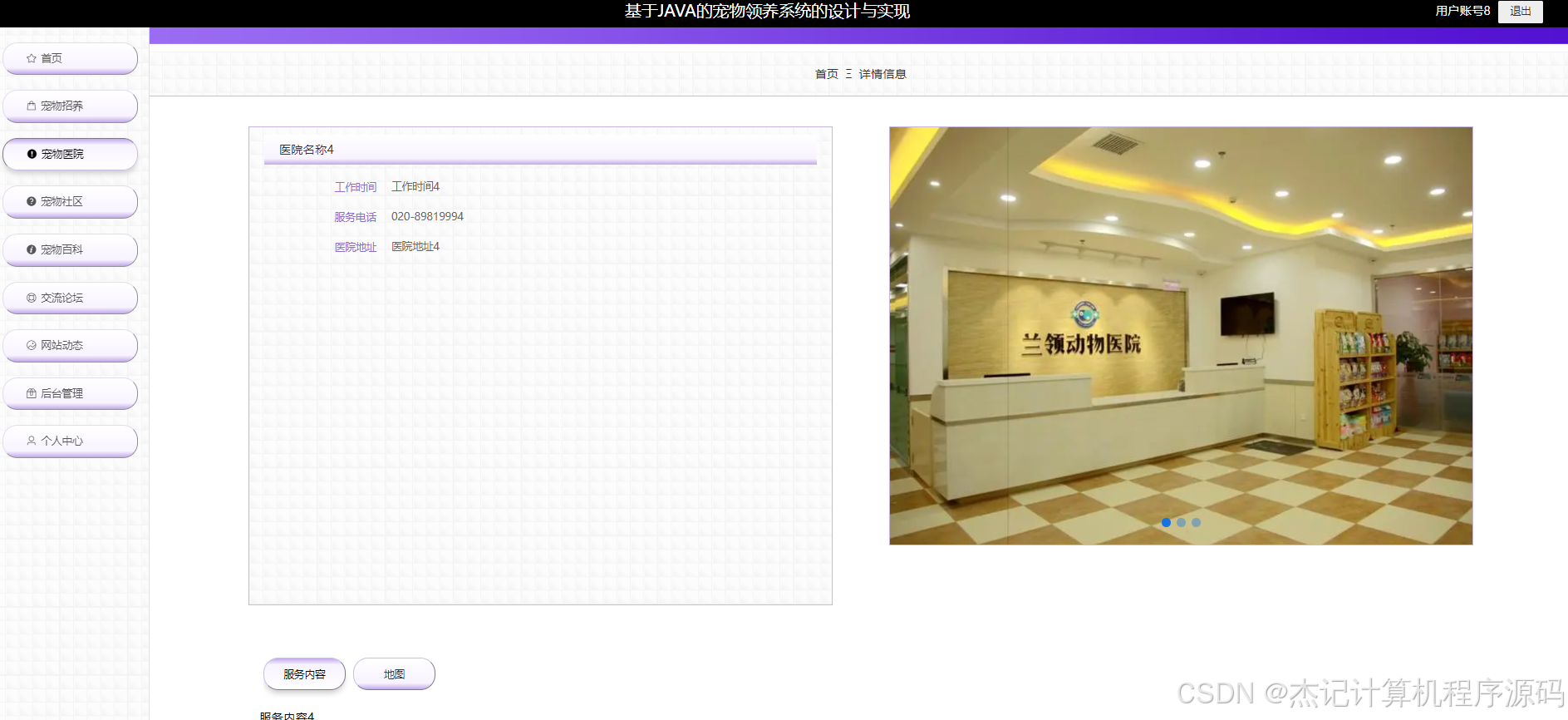This screenshot has height=720, width=1568.
Task: Click the phone number 020-89819994
Action: click(x=427, y=216)
